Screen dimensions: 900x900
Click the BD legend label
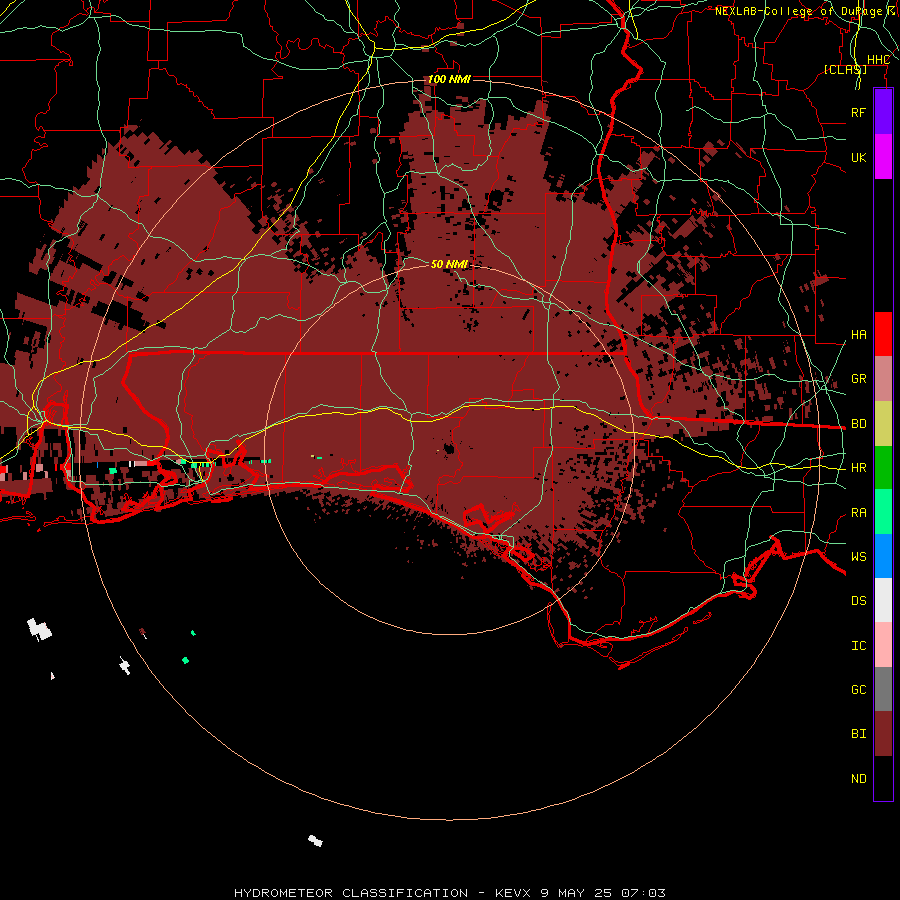(859, 424)
